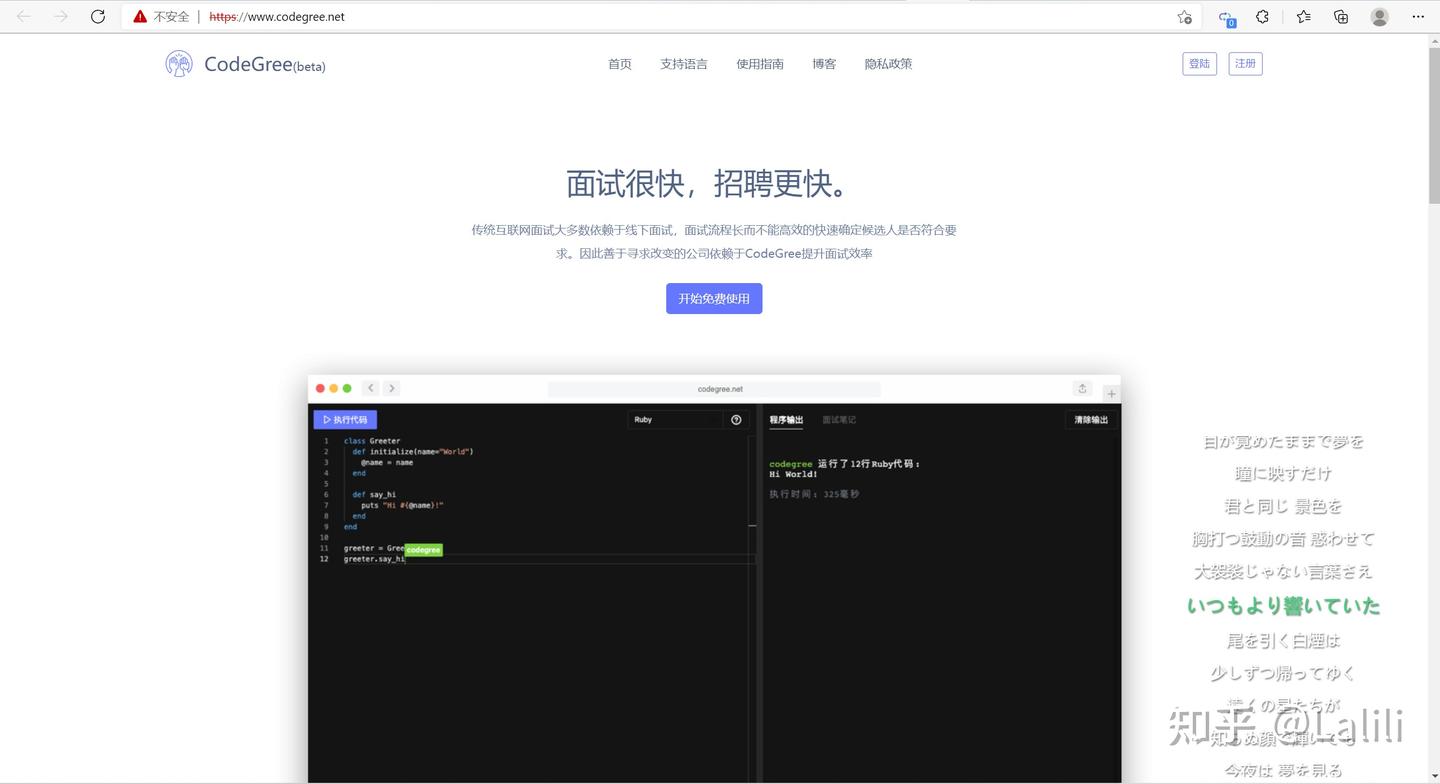
Task: Click the green zoom dot in demo window
Action: point(347,388)
